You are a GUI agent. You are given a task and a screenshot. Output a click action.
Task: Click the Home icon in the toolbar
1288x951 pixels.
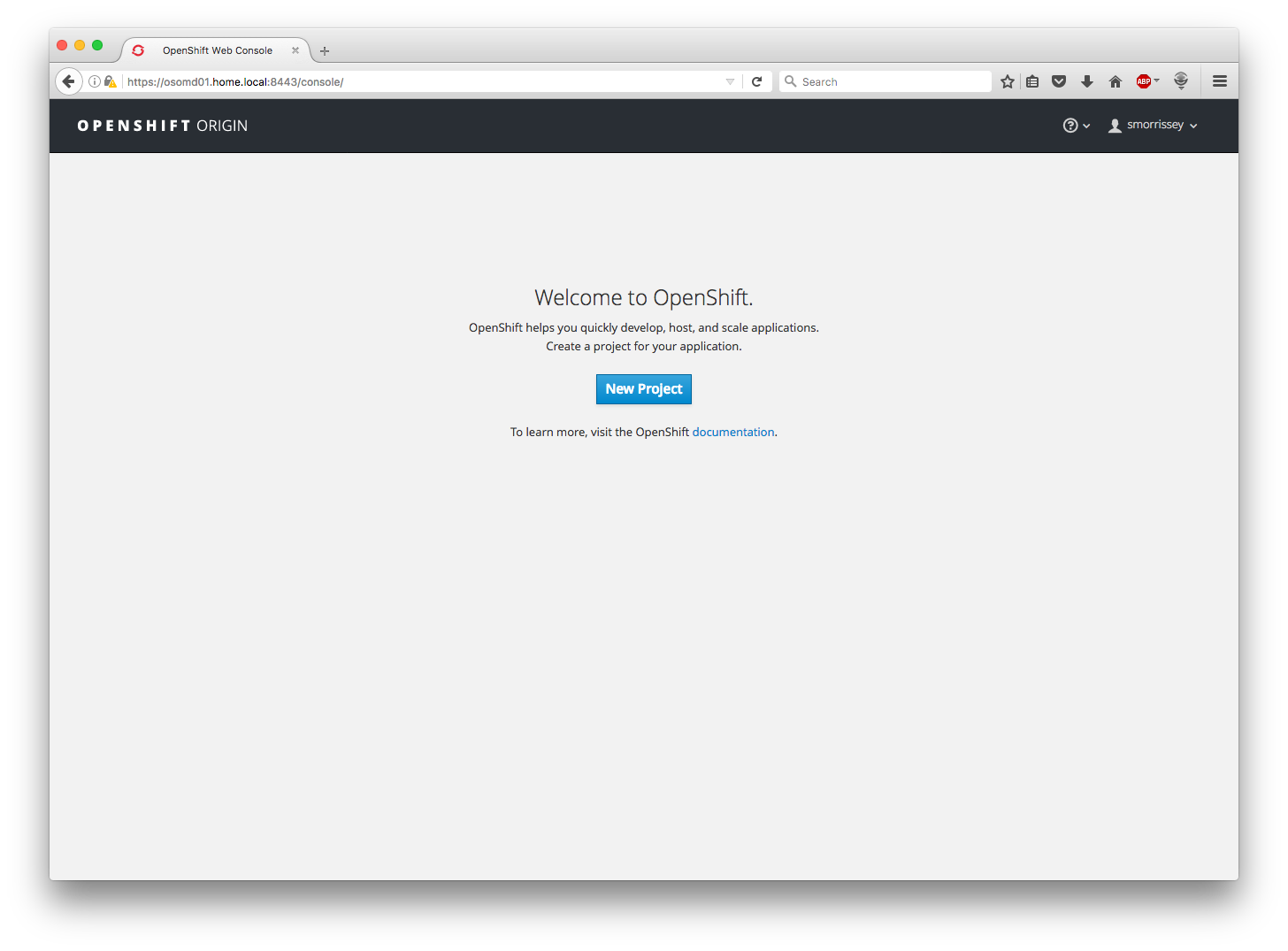(1115, 81)
